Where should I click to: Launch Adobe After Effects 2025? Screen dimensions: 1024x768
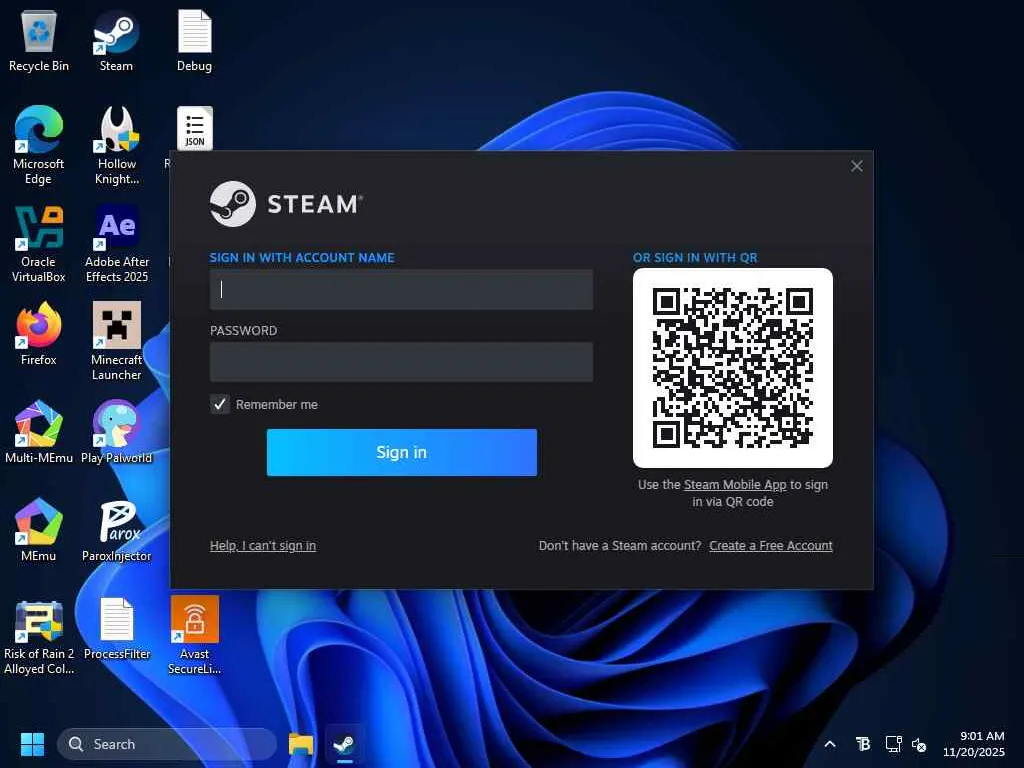(117, 243)
